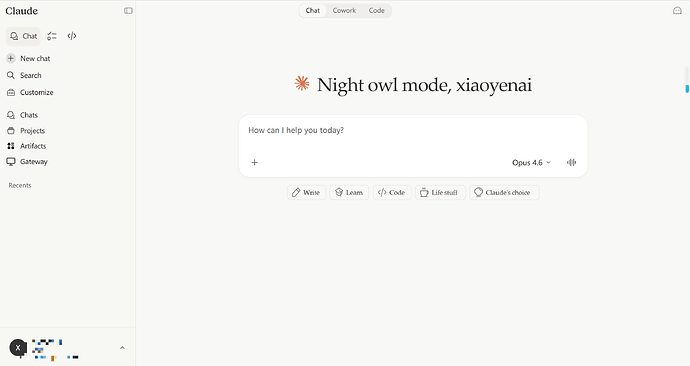Expand the account menu chevron at bottom

pos(122,348)
